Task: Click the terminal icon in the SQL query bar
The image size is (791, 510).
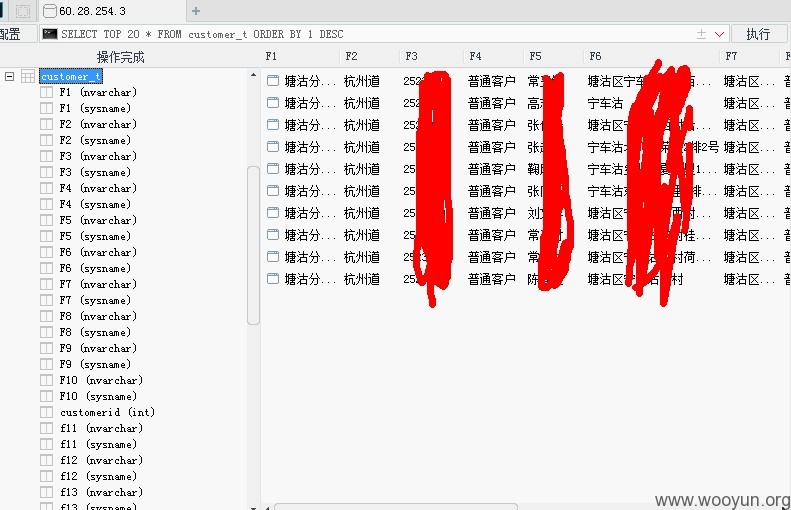Action: point(49,34)
